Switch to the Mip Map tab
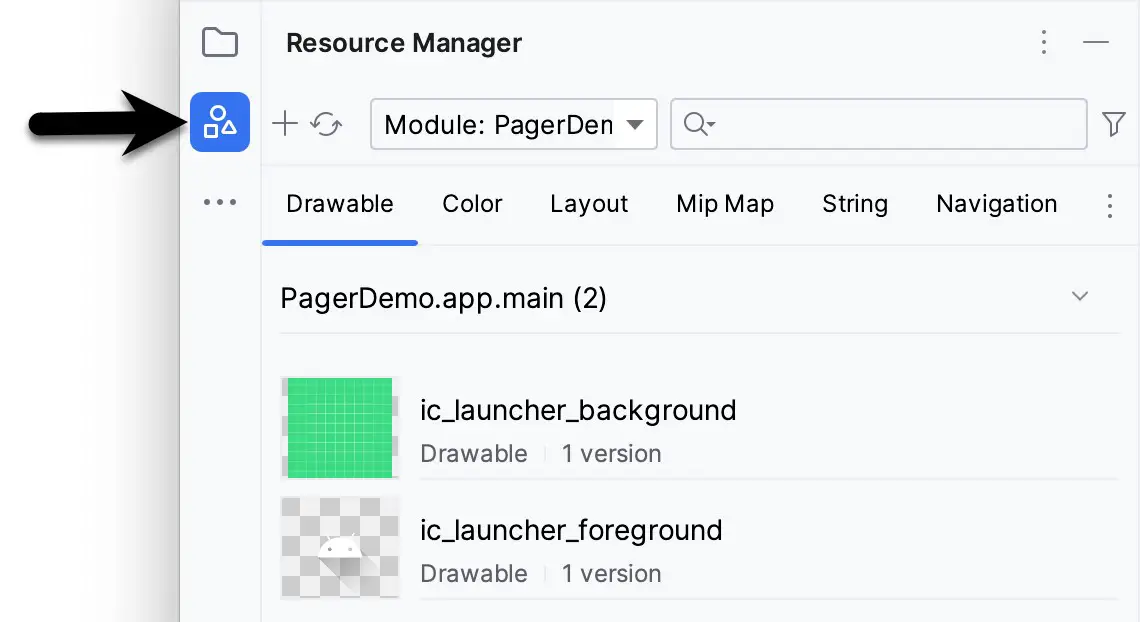 point(725,204)
